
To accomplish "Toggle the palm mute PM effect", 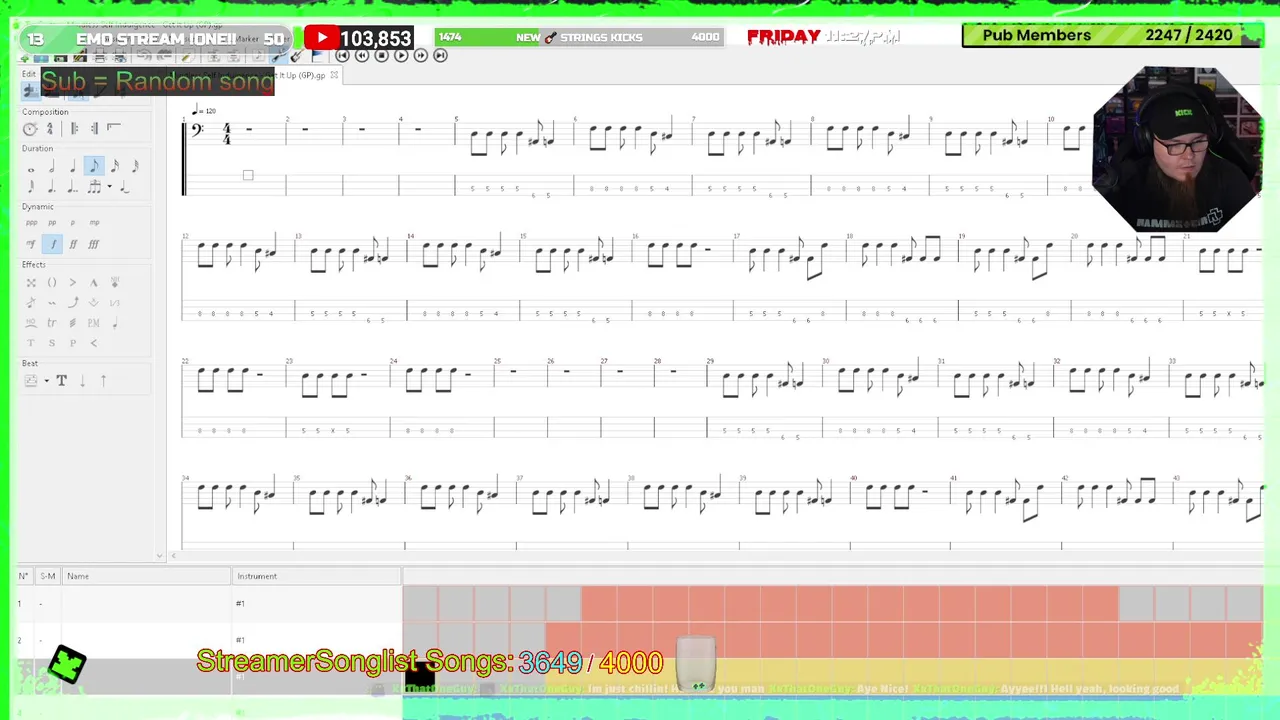I will click(94, 323).
